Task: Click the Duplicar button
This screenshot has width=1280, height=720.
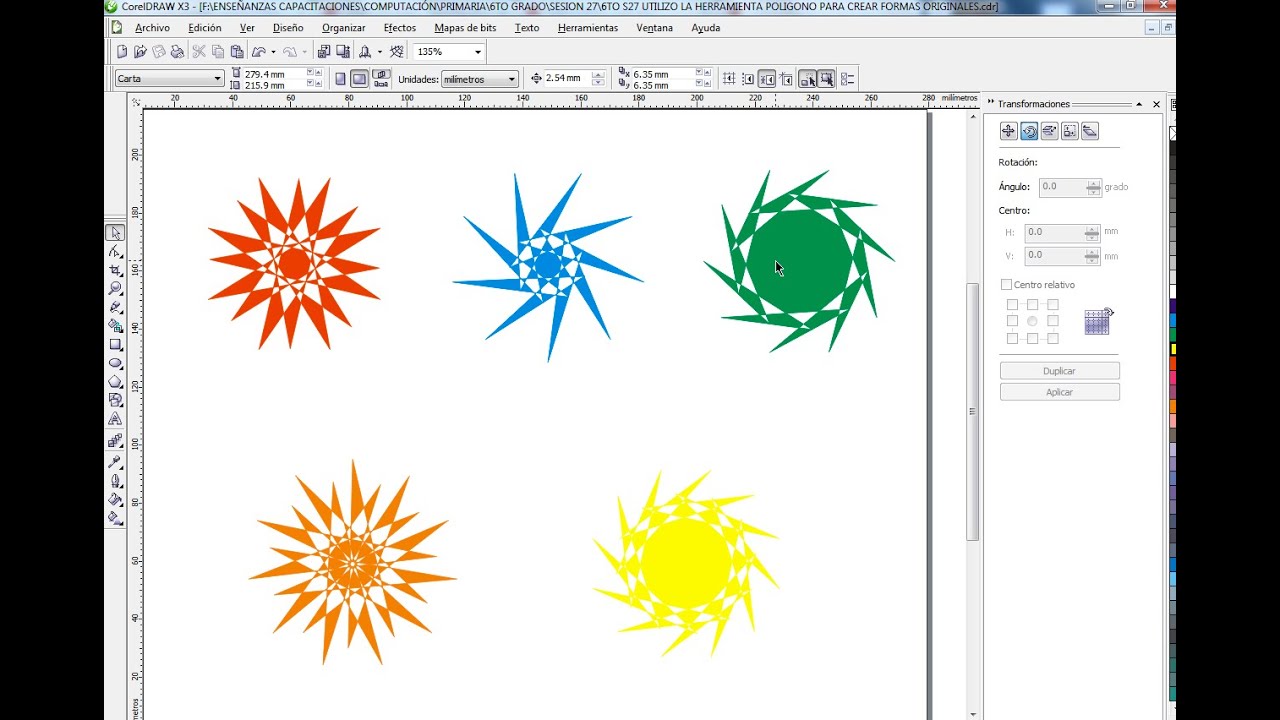Action: 1059,371
